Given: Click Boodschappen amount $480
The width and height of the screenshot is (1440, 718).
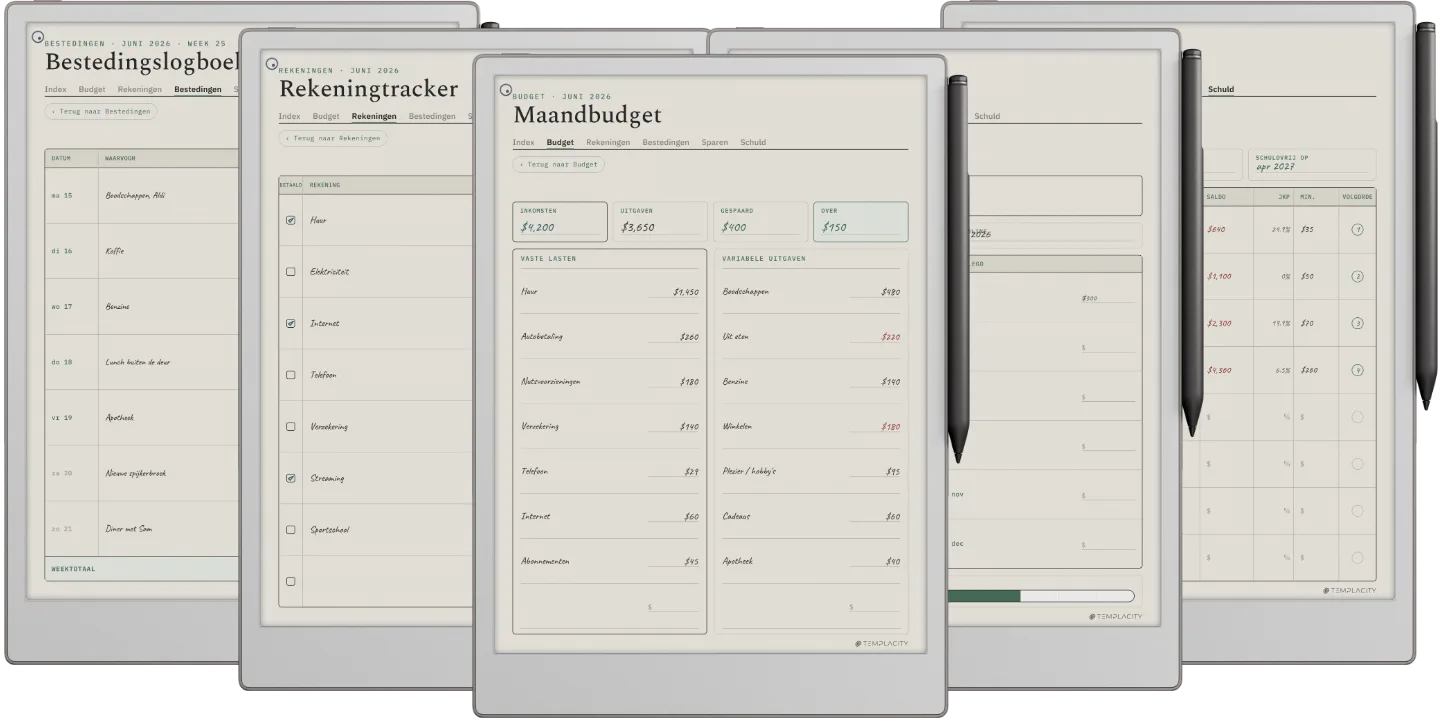Looking at the screenshot, I should [891, 292].
